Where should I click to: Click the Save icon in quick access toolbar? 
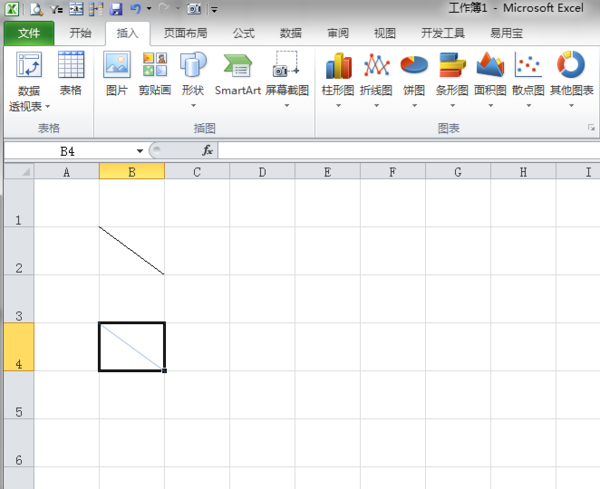(x=116, y=9)
